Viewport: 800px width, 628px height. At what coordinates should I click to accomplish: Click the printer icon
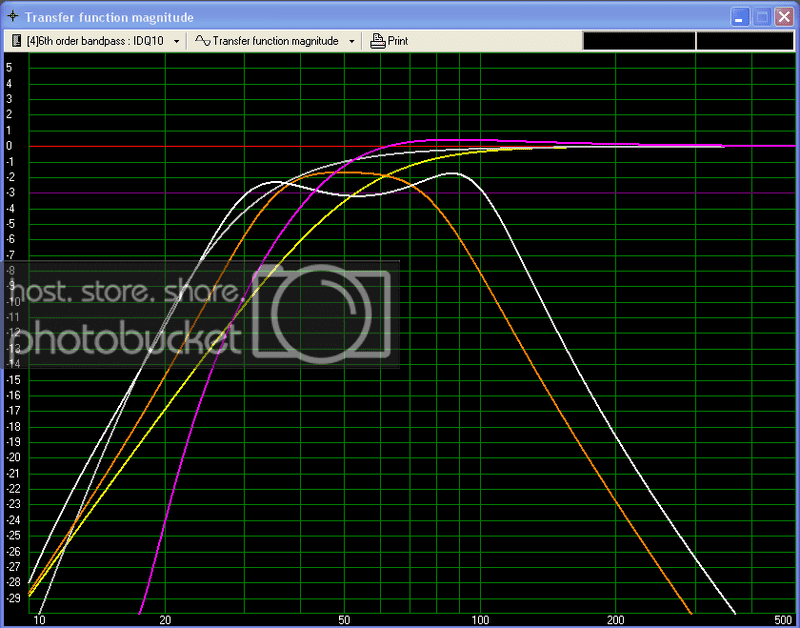pos(378,41)
